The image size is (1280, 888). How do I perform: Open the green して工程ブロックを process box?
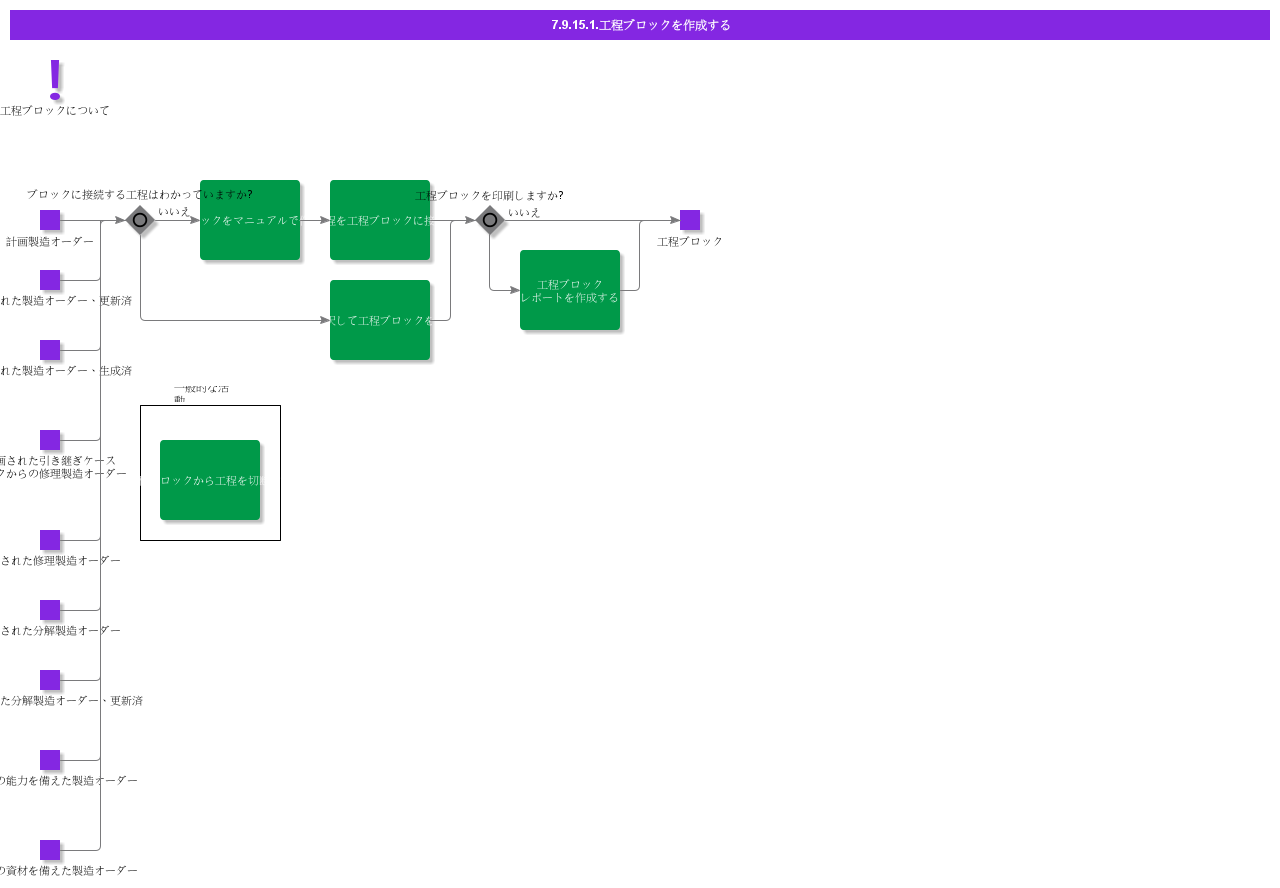click(x=380, y=320)
